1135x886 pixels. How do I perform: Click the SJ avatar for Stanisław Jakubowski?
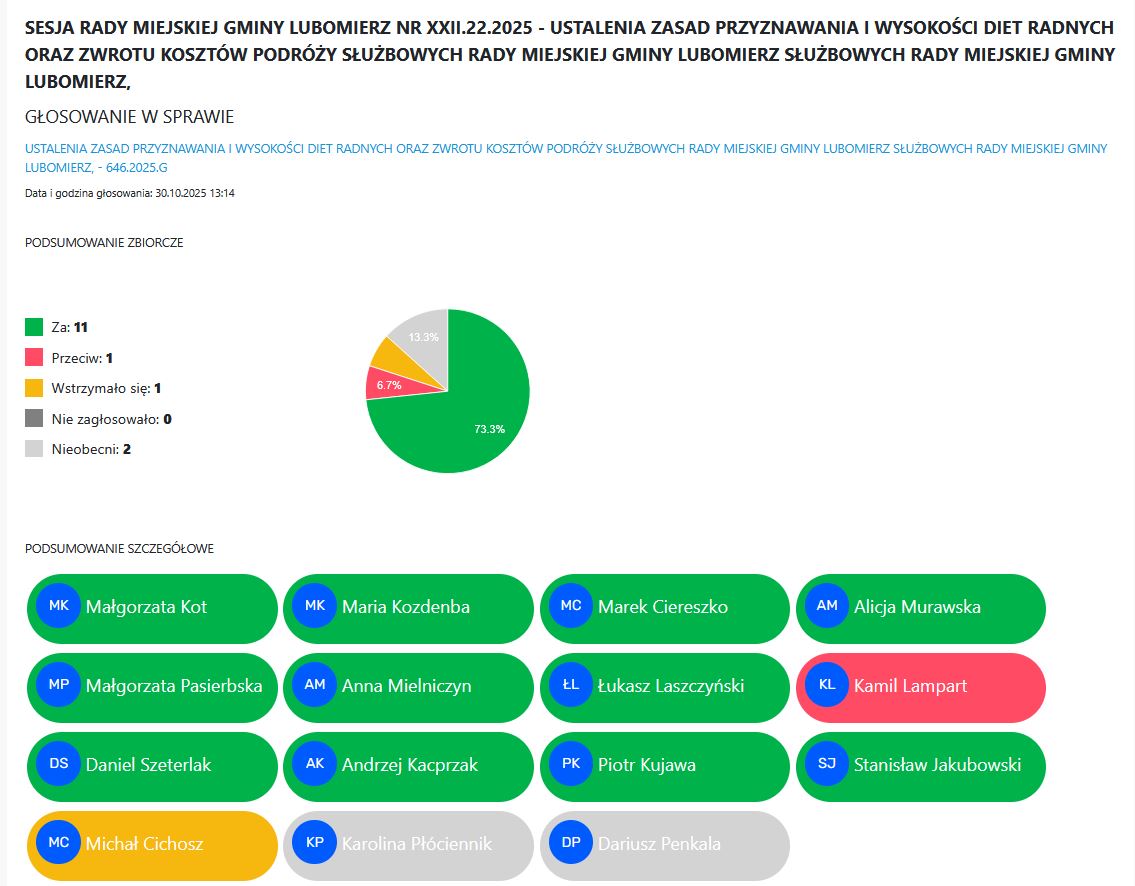coord(827,764)
